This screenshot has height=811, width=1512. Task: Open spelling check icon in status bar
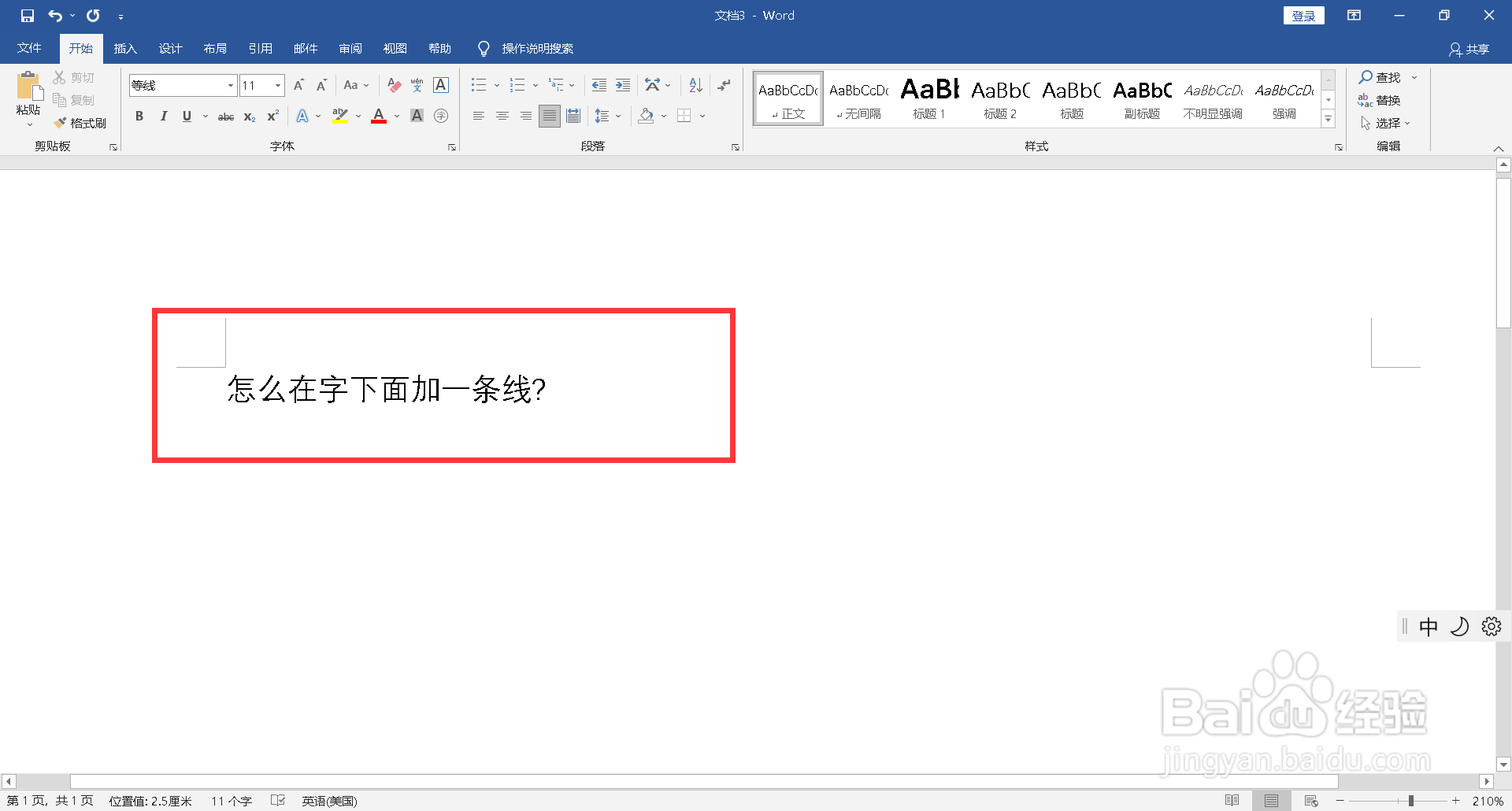coord(277,801)
